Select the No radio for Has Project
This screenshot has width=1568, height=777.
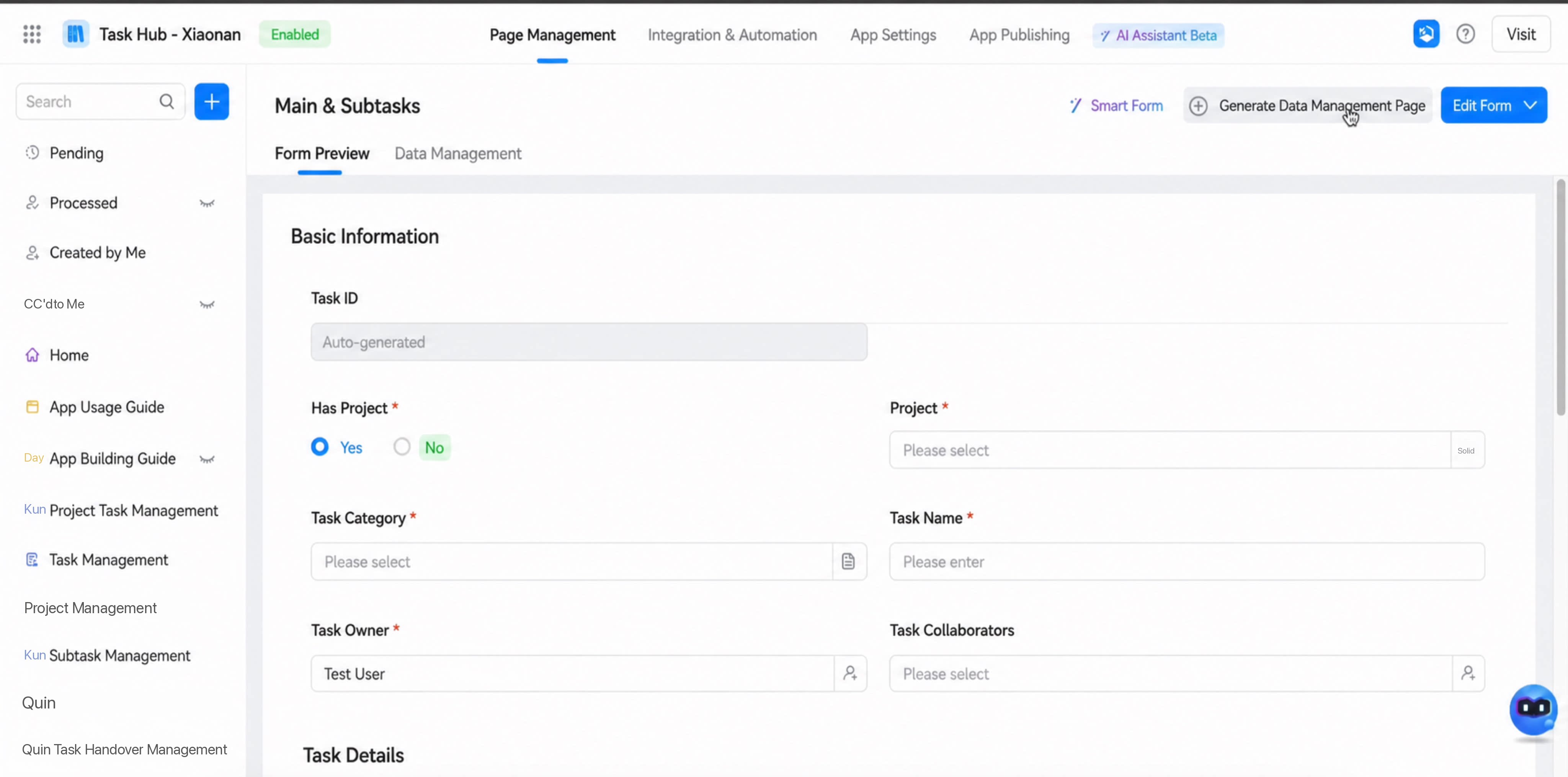402,447
